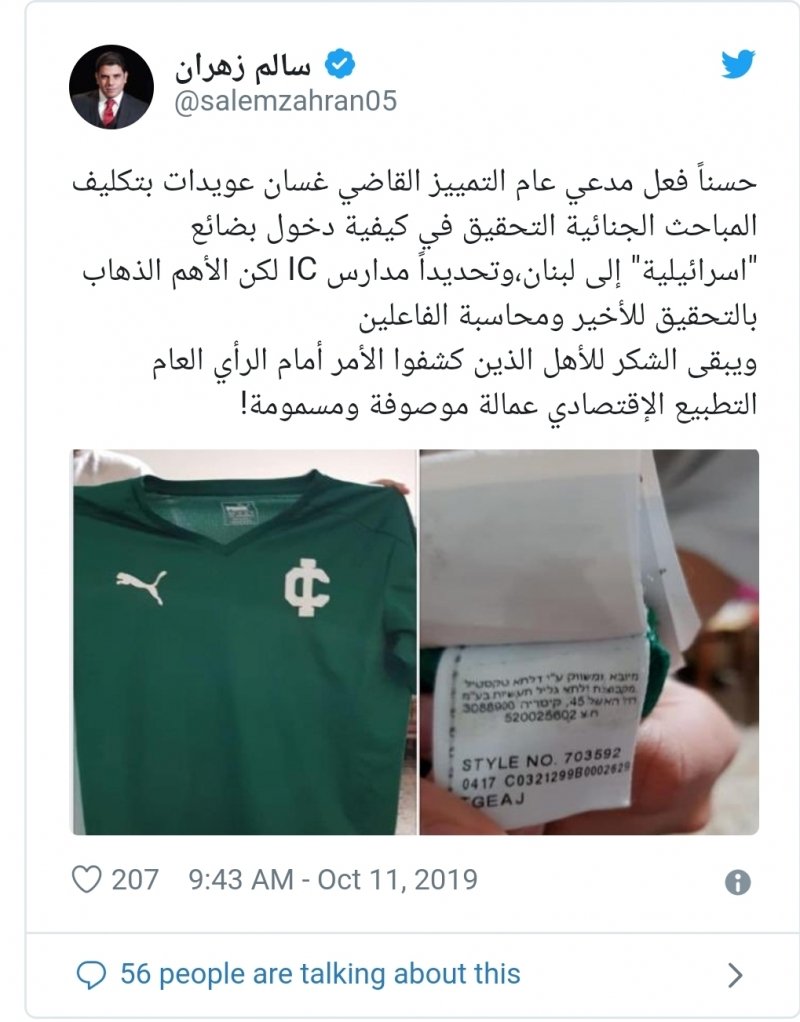
Task: Click the IC crest on the jersey
Action: coord(307,587)
